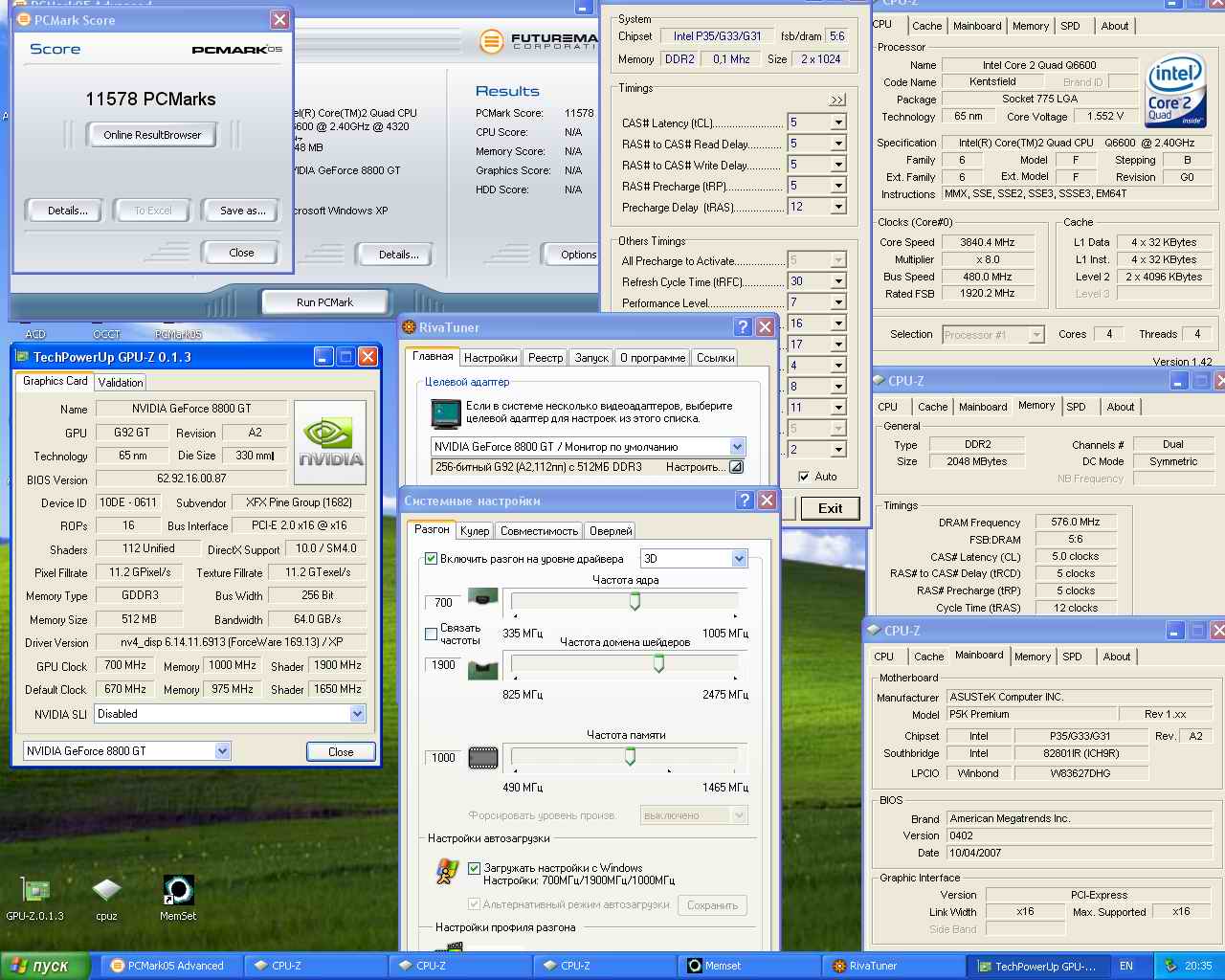Click MemSet expand arrows button

pos(837,100)
